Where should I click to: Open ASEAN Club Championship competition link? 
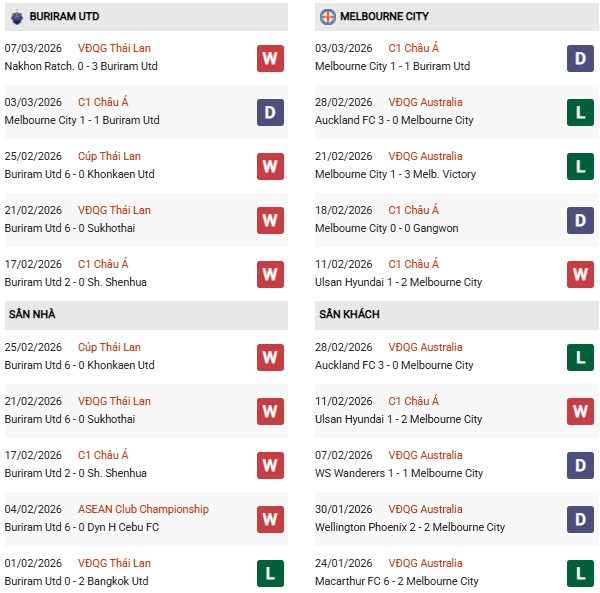[x=143, y=509]
